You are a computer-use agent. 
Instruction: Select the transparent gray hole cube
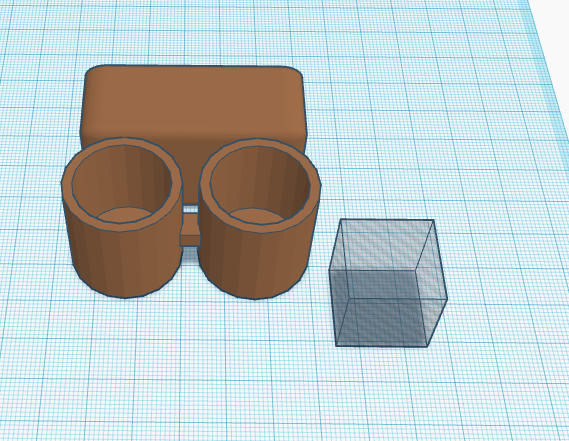click(x=388, y=282)
